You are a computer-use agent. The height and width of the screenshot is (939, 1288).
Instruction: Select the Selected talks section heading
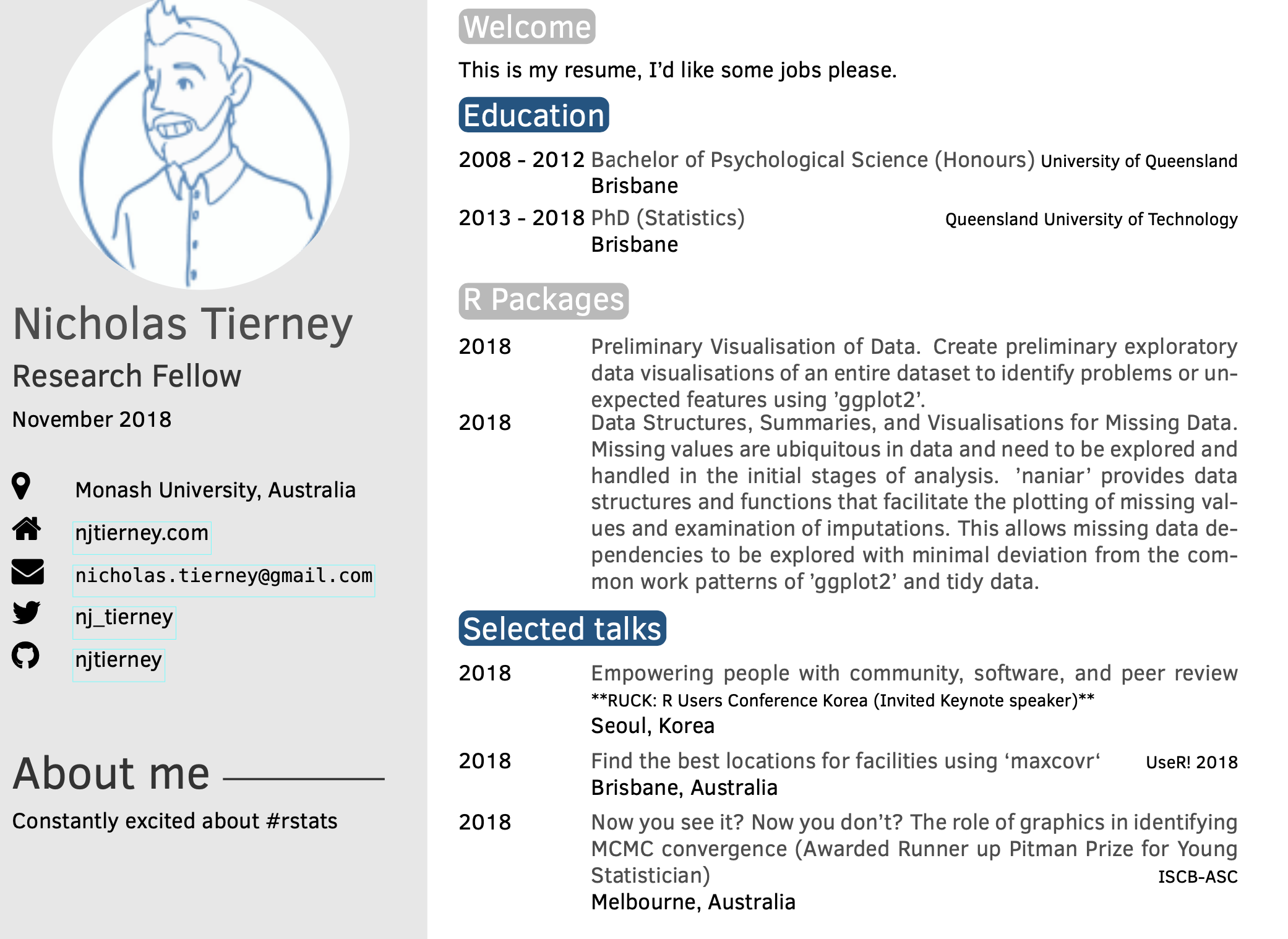[x=562, y=628]
